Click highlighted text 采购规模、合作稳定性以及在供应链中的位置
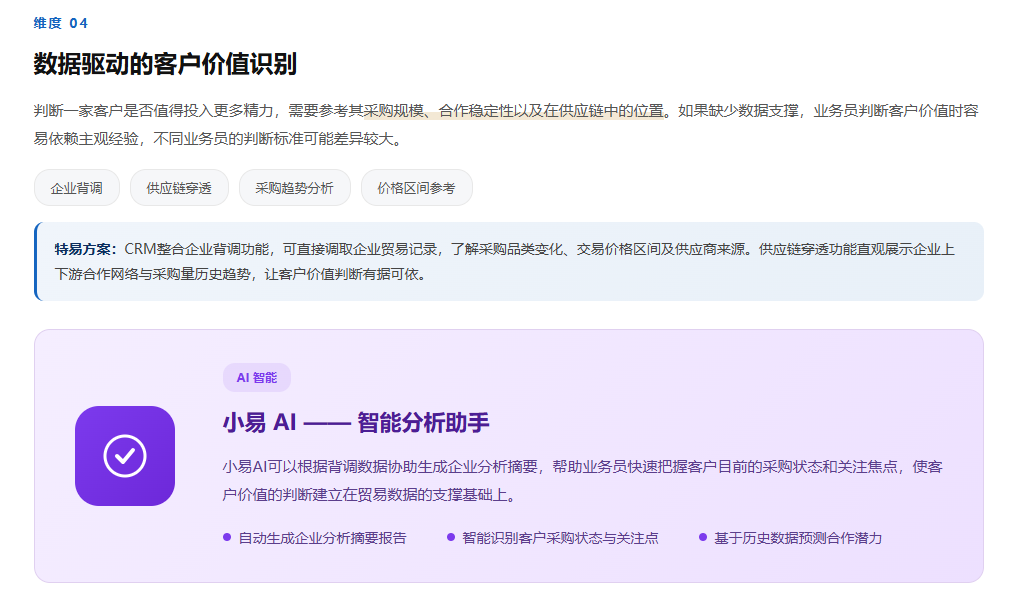This screenshot has width=1015, height=606. point(514,111)
